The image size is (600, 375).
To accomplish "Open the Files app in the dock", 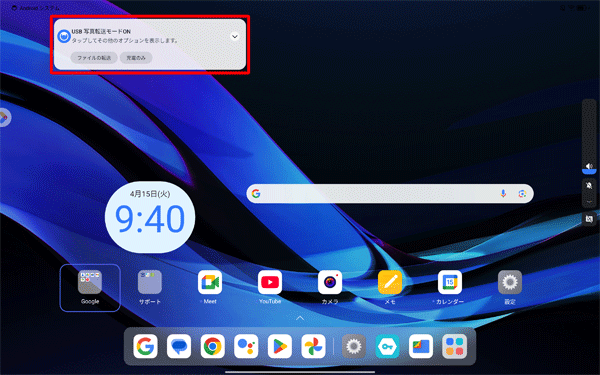I will coord(421,346).
